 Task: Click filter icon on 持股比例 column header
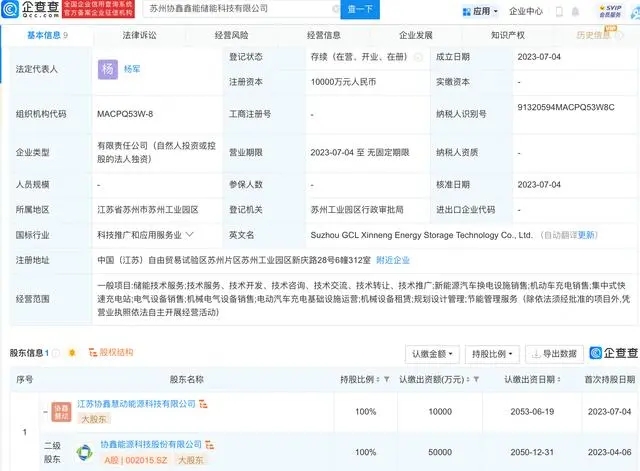(387, 380)
